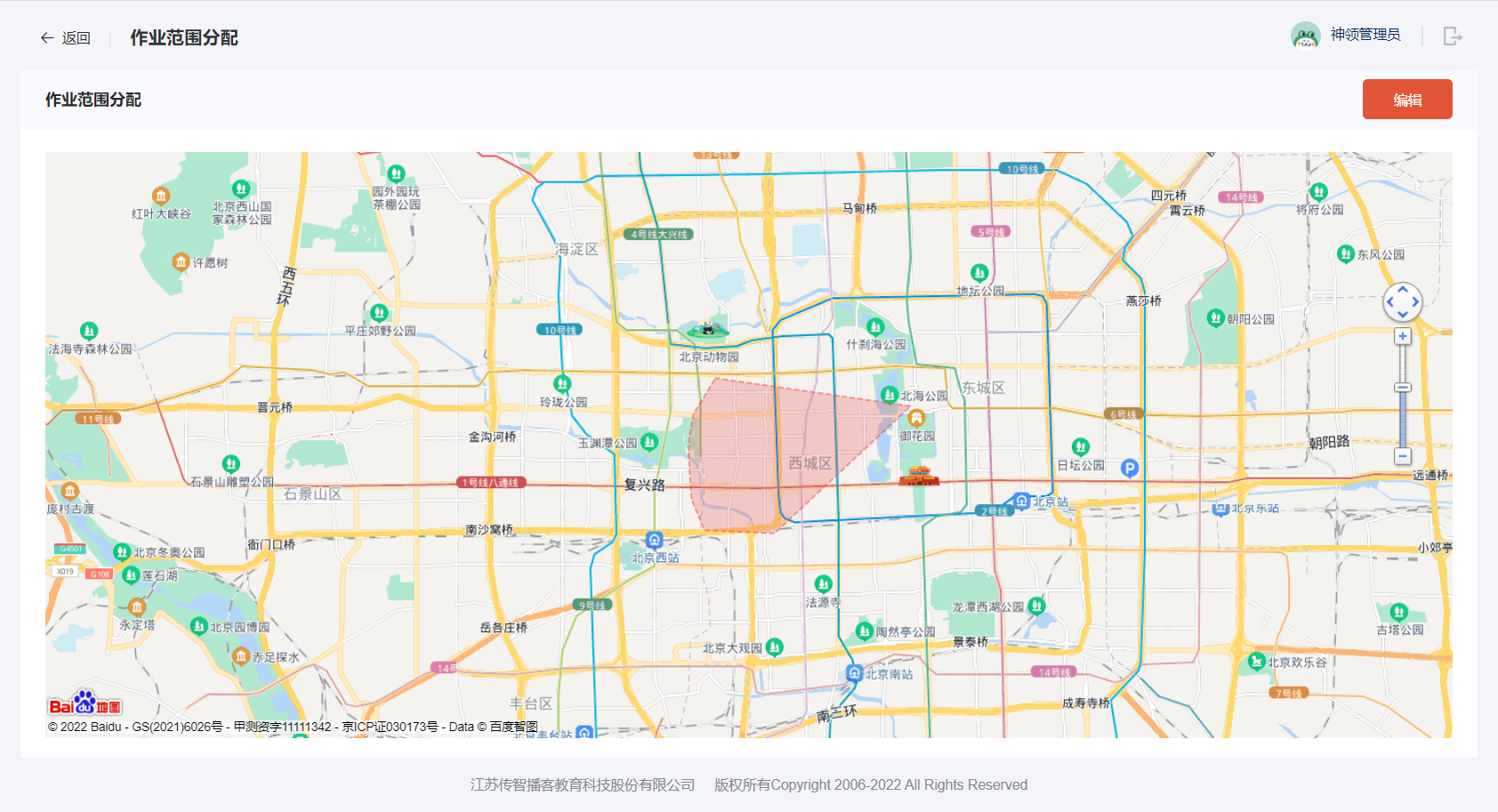Click the 金沟河桥 bridge label
1498x812 pixels.
[492, 437]
